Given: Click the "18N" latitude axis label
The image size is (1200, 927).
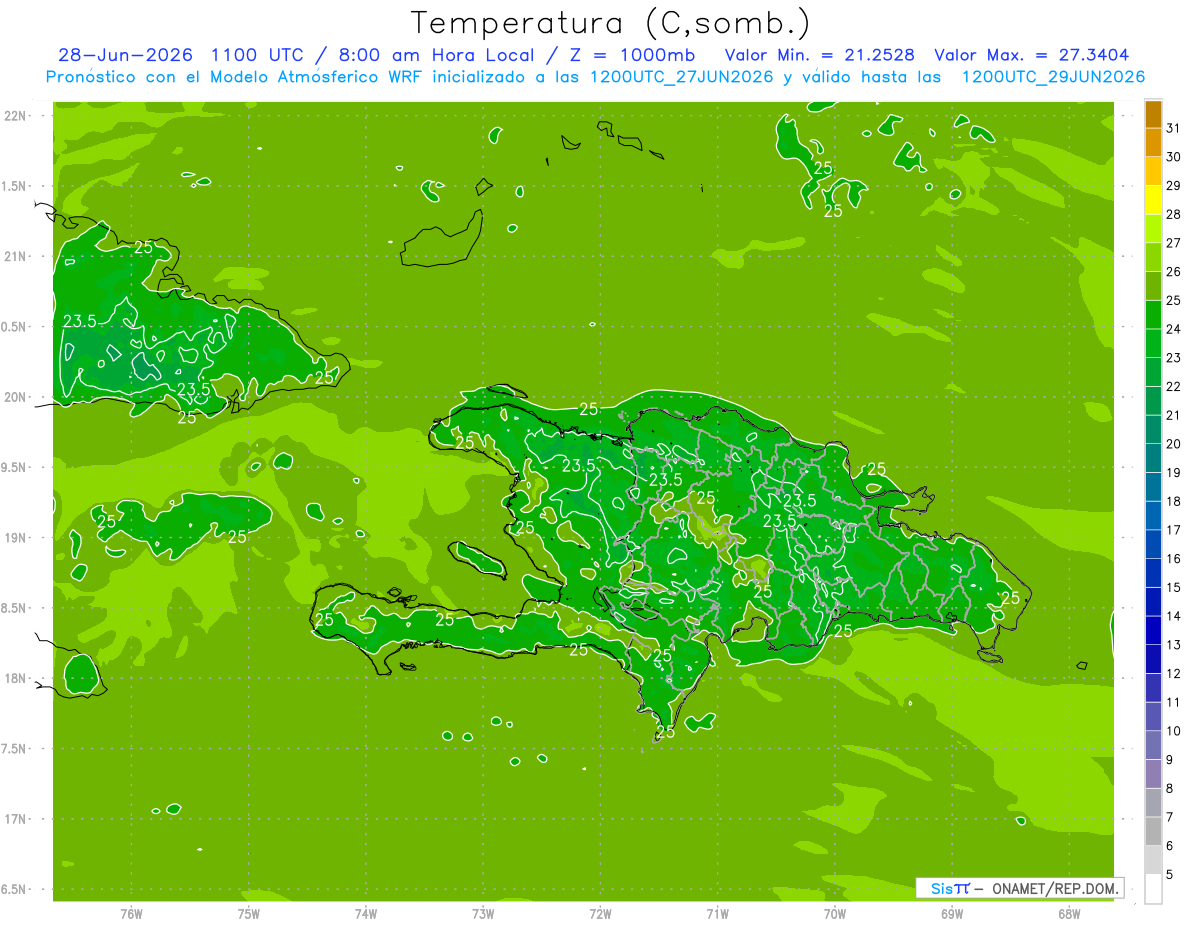Looking at the screenshot, I should pos(15,678).
